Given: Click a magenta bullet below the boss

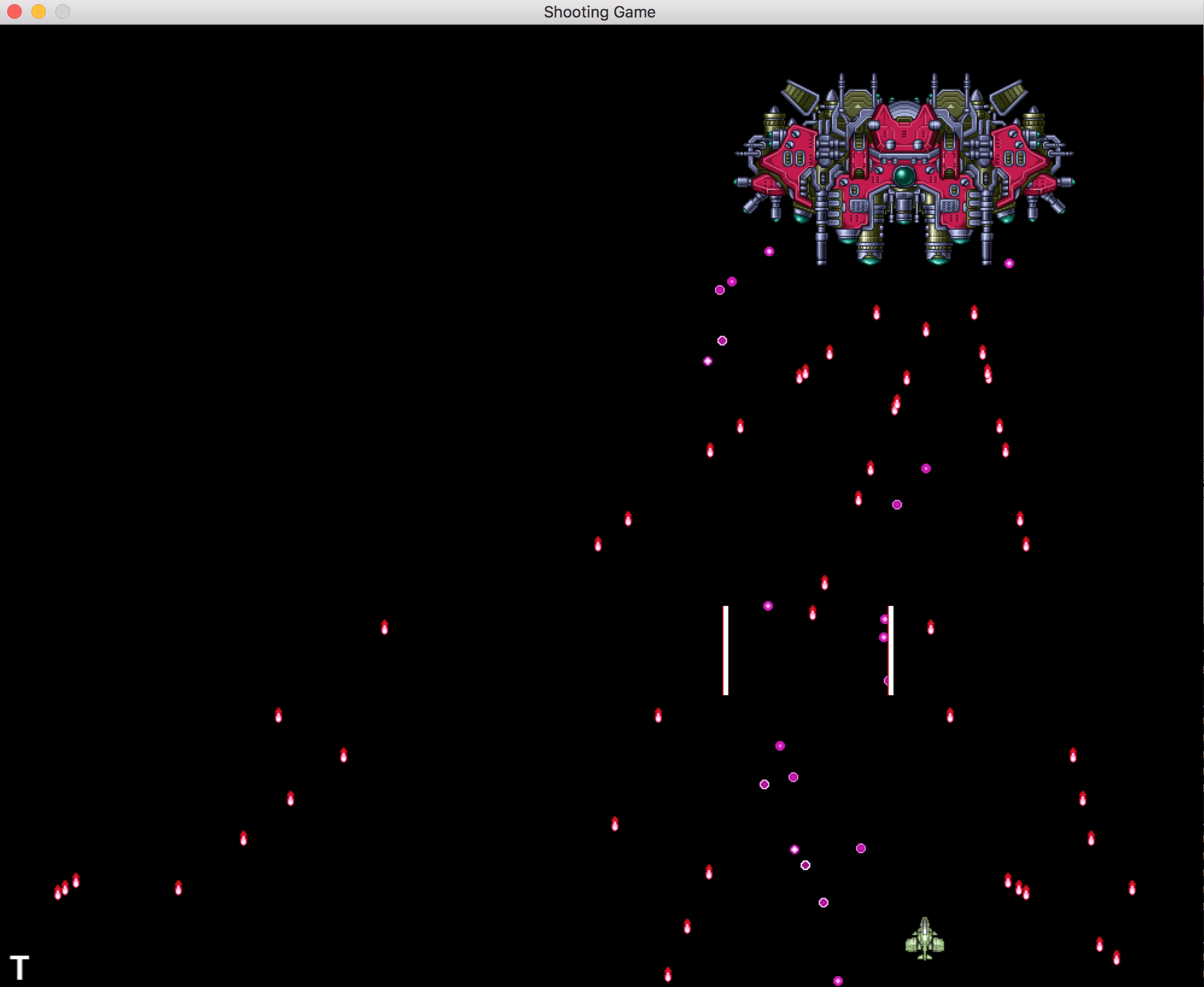Looking at the screenshot, I should point(769,251).
